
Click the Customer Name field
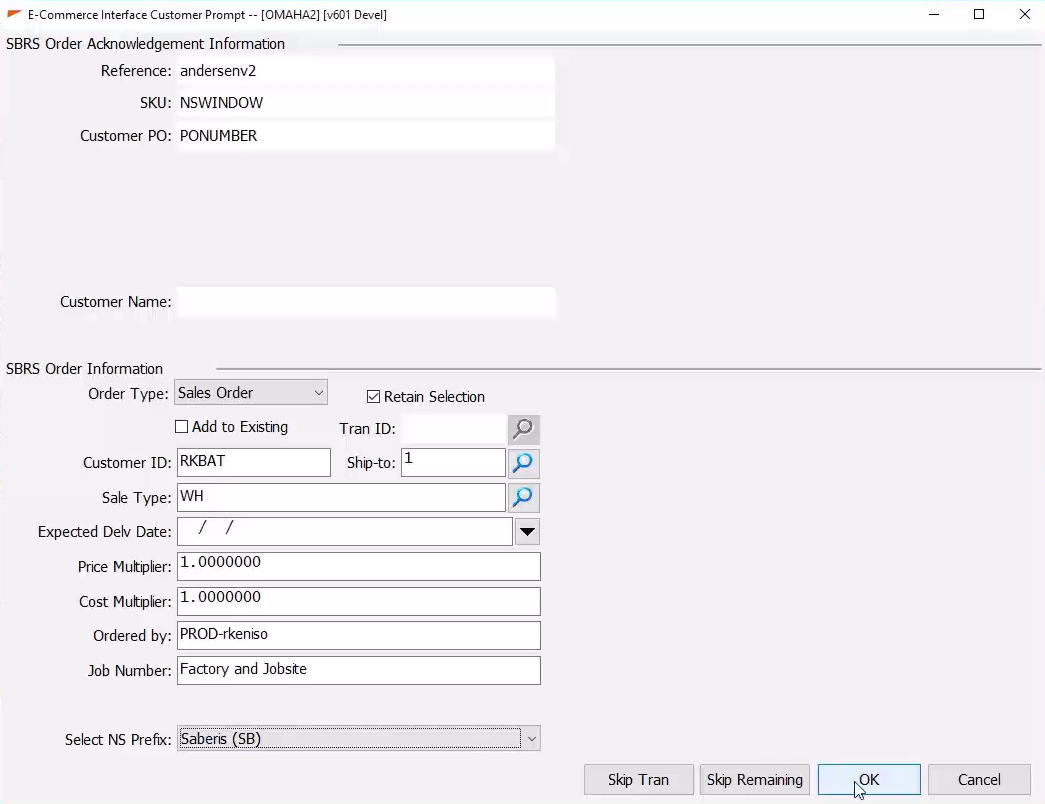(365, 302)
